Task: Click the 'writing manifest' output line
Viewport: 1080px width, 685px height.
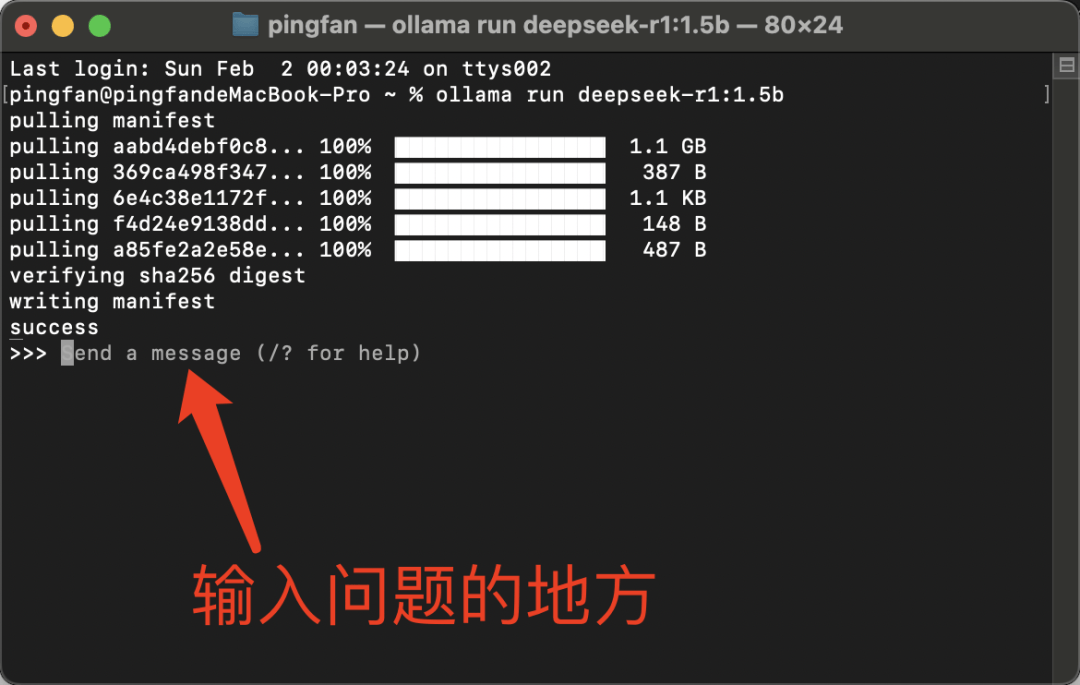Action: point(112,302)
